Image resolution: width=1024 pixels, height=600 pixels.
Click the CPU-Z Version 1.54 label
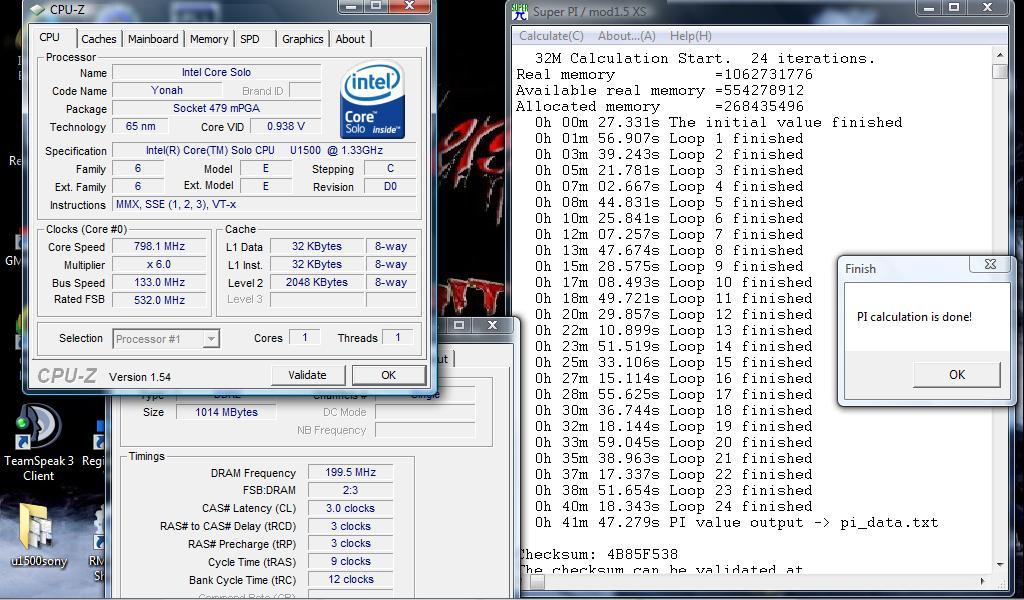click(140, 377)
